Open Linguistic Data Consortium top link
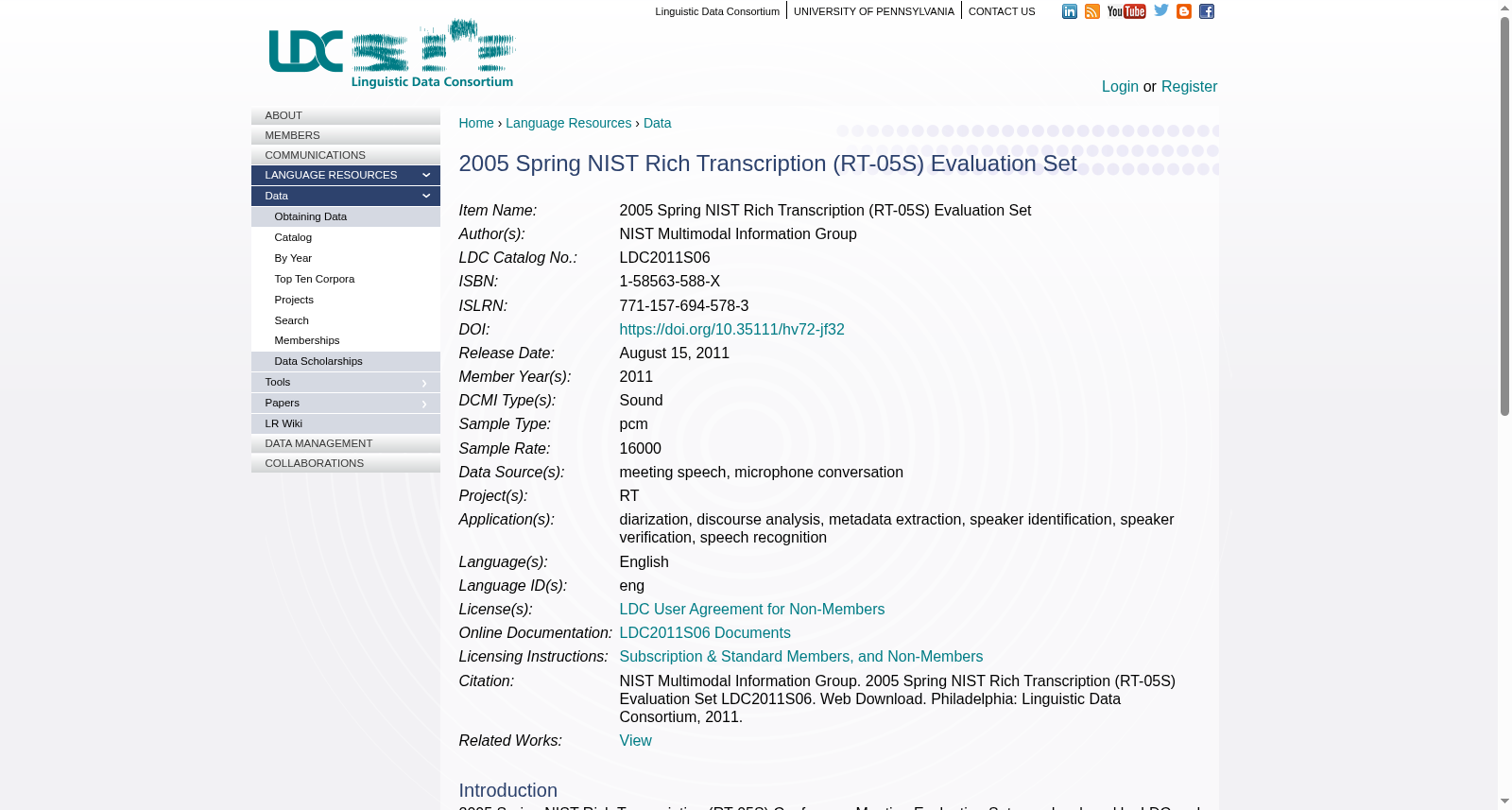The image size is (1512, 810). [717, 11]
